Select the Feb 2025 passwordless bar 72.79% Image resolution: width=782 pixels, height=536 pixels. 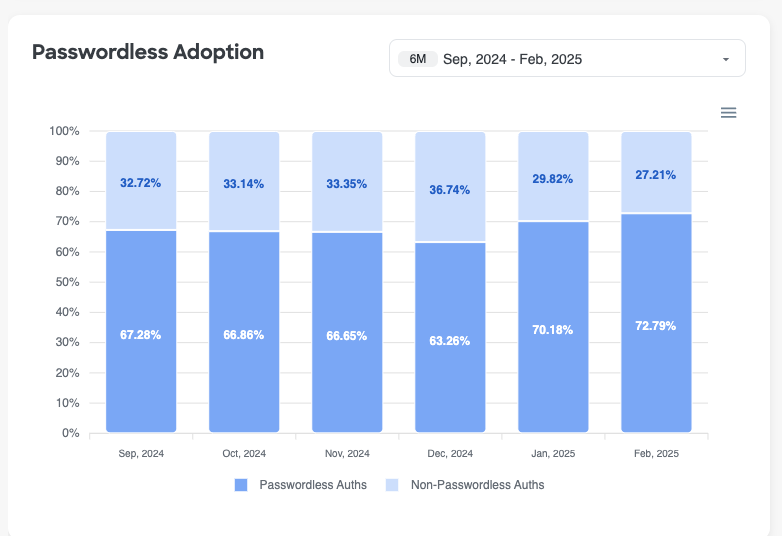[x=656, y=323]
